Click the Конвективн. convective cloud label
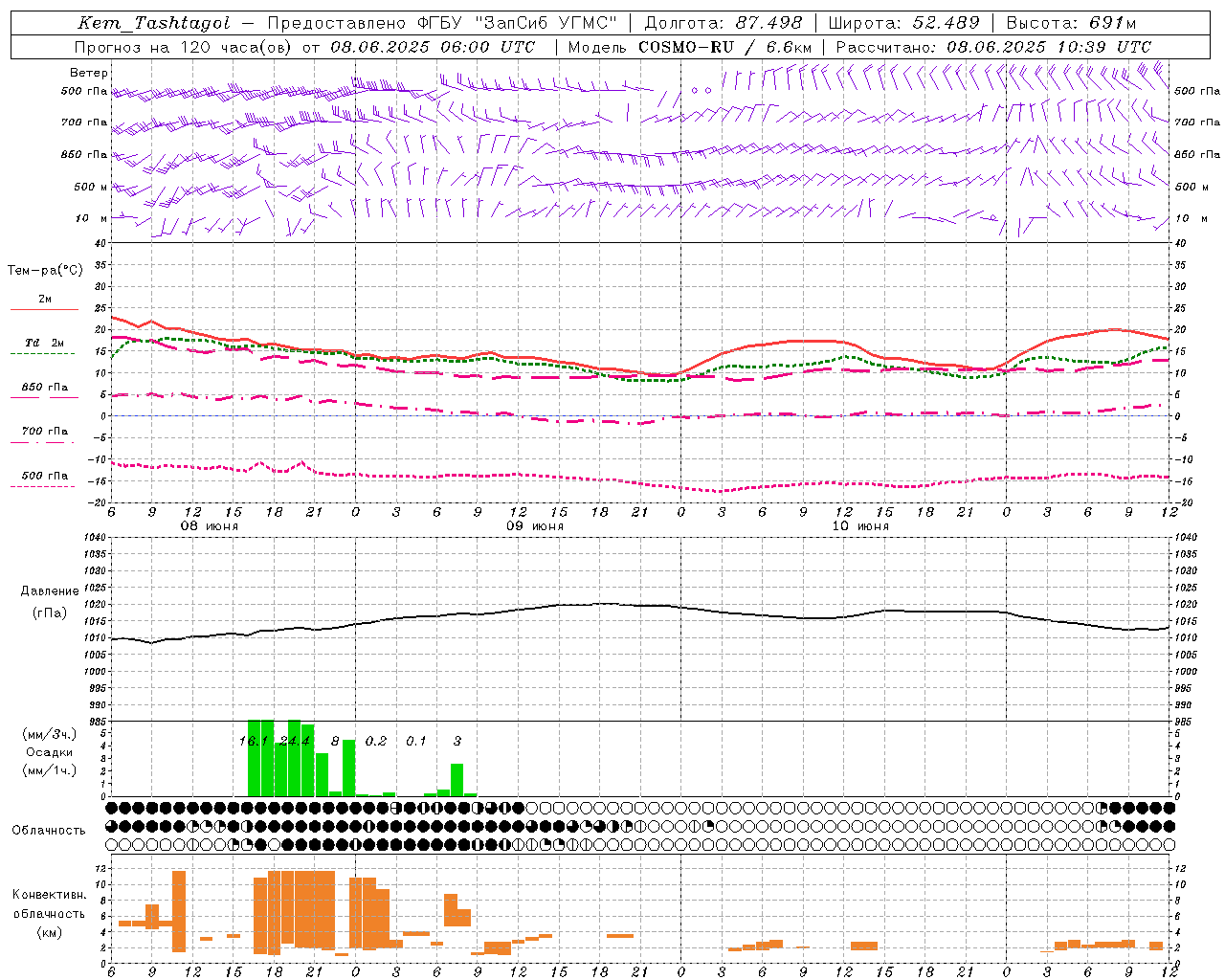This screenshot has width=1225, height=980. pos(49,895)
